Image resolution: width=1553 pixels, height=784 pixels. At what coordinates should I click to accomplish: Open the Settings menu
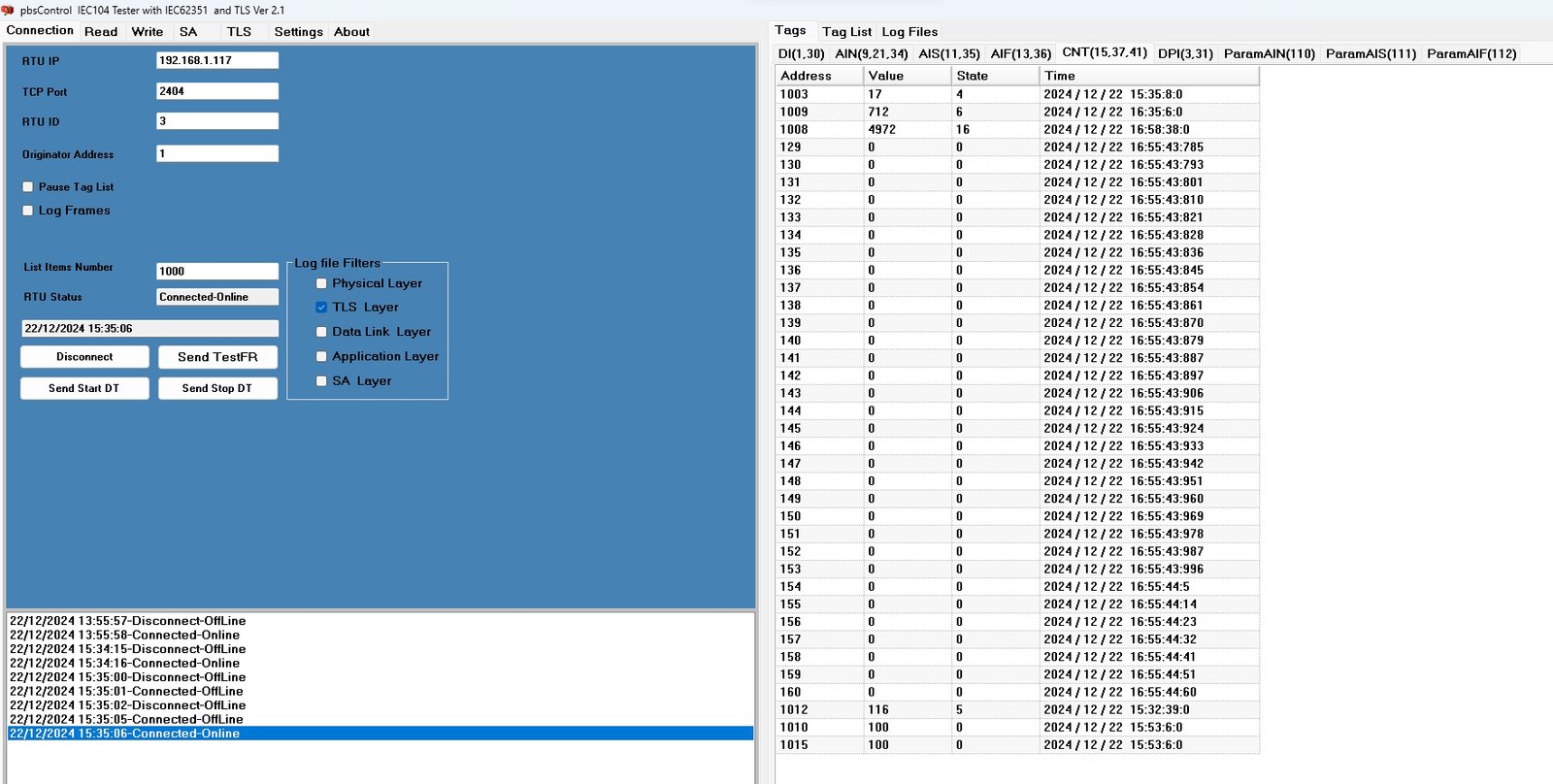pyautogui.click(x=298, y=32)
